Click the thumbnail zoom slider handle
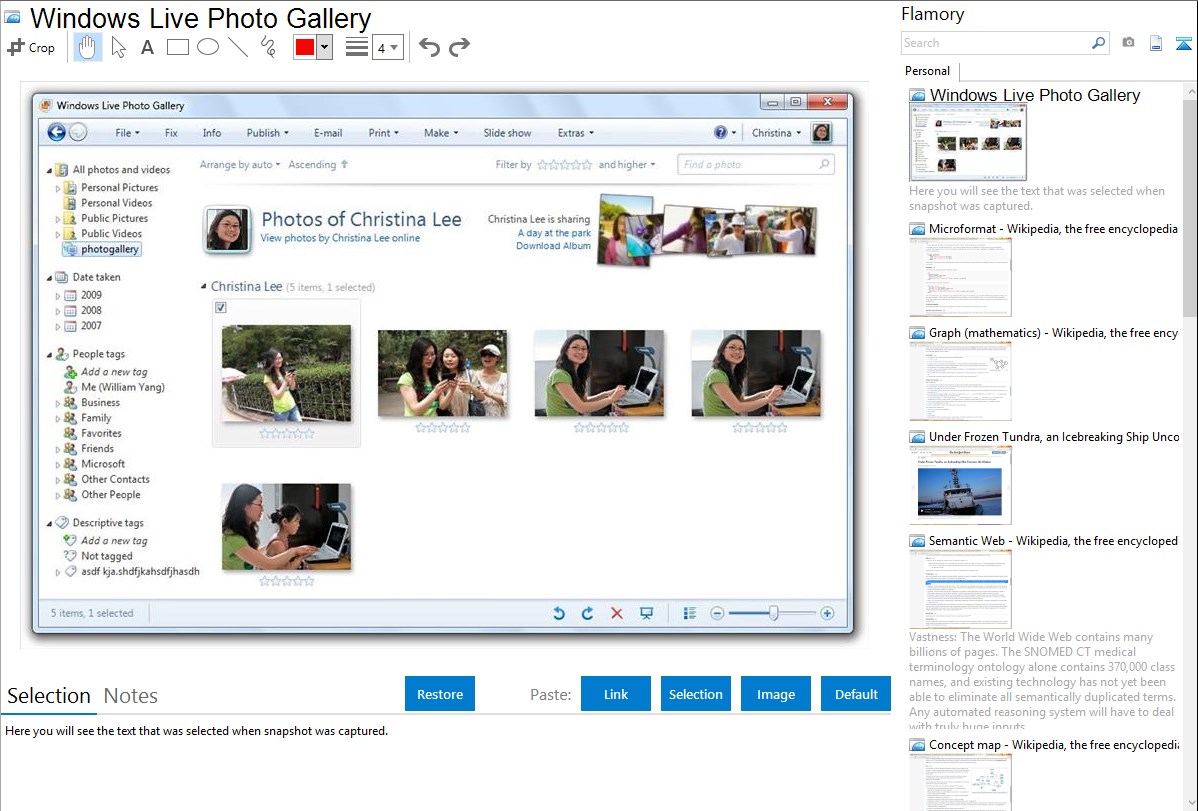The image size is (1198, 811). pos(773,613)
